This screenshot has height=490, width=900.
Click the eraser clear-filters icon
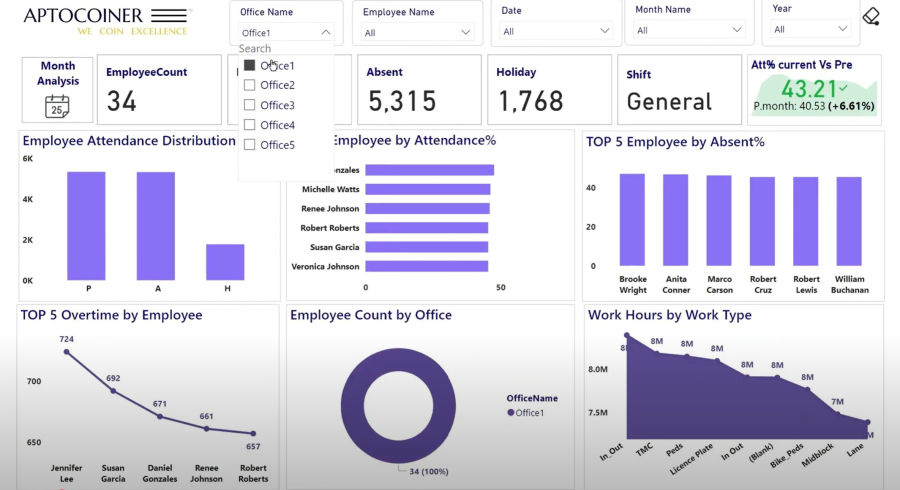click(x=870, y=17)
